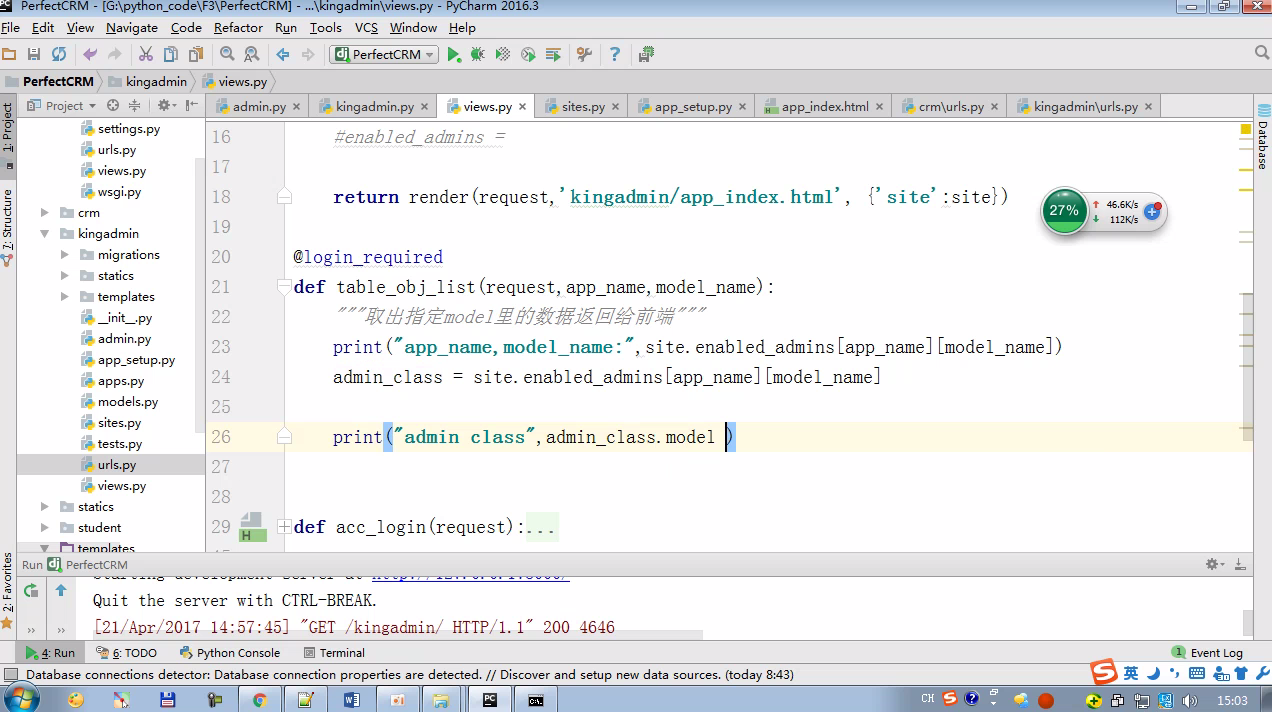Run the PerfectCRM configuration with green play icon
Viewport: 1272px width, 712px height.
pos(454,54)
